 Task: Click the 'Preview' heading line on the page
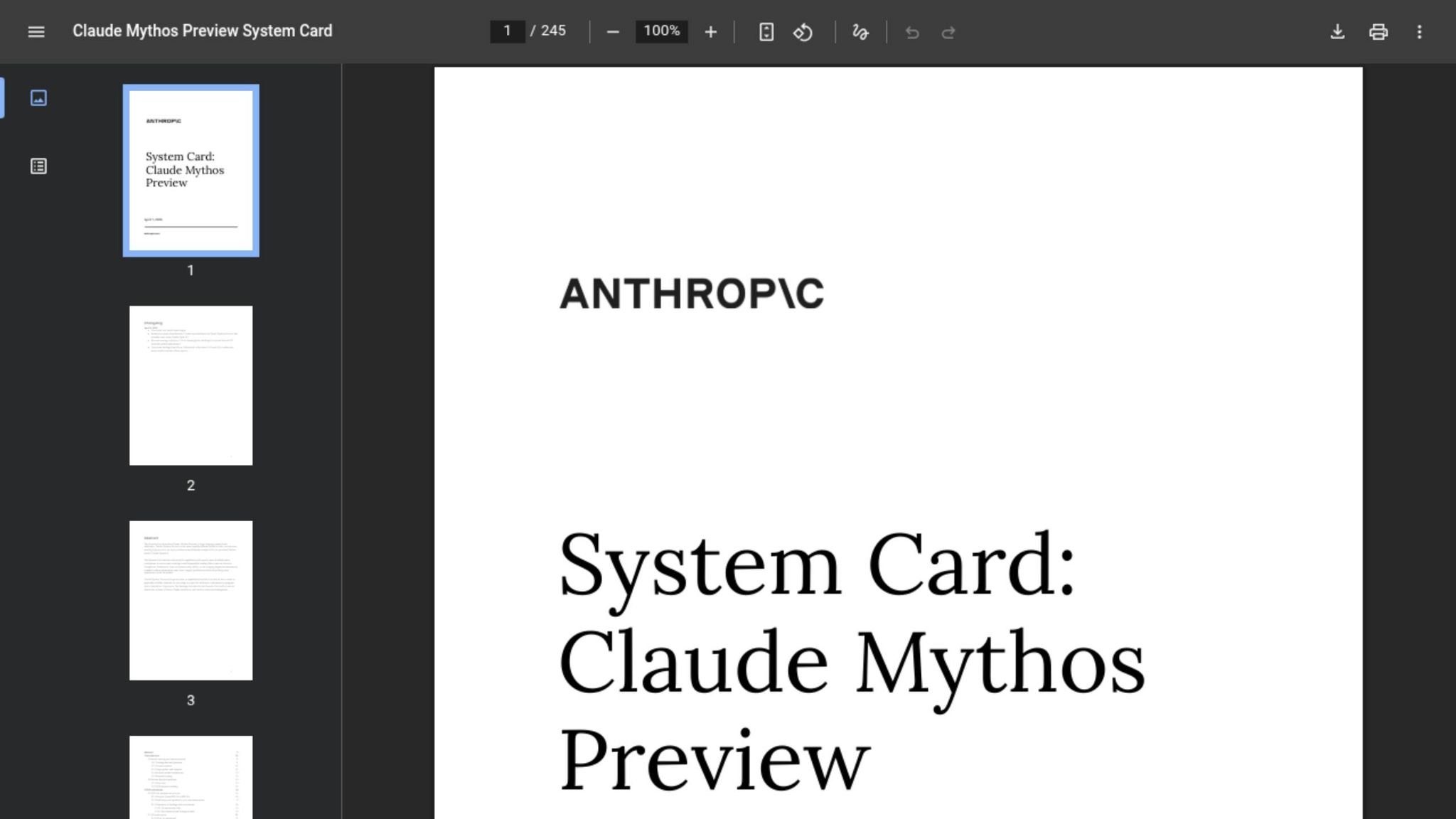714,759
